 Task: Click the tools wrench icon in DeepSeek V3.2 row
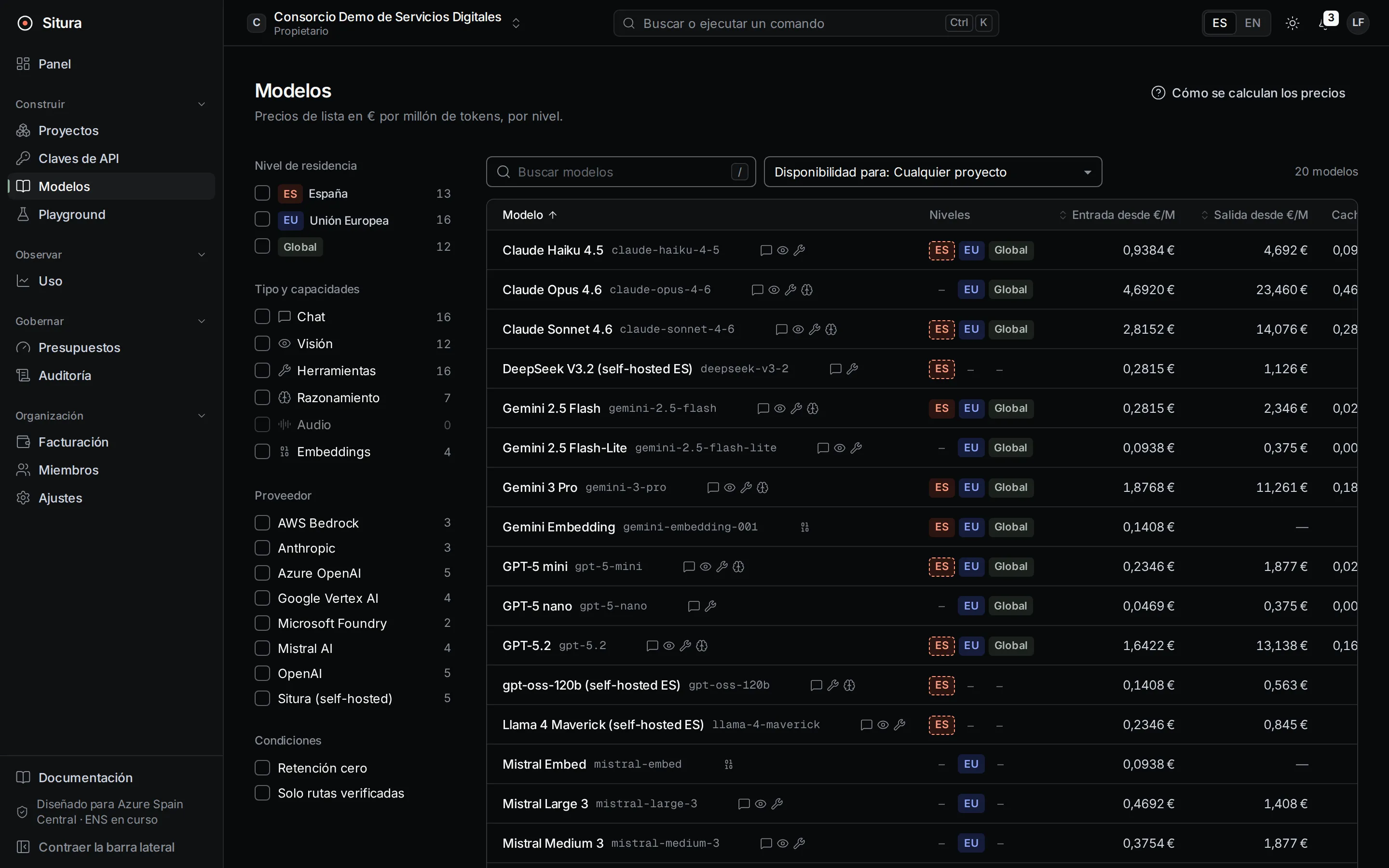852,369
